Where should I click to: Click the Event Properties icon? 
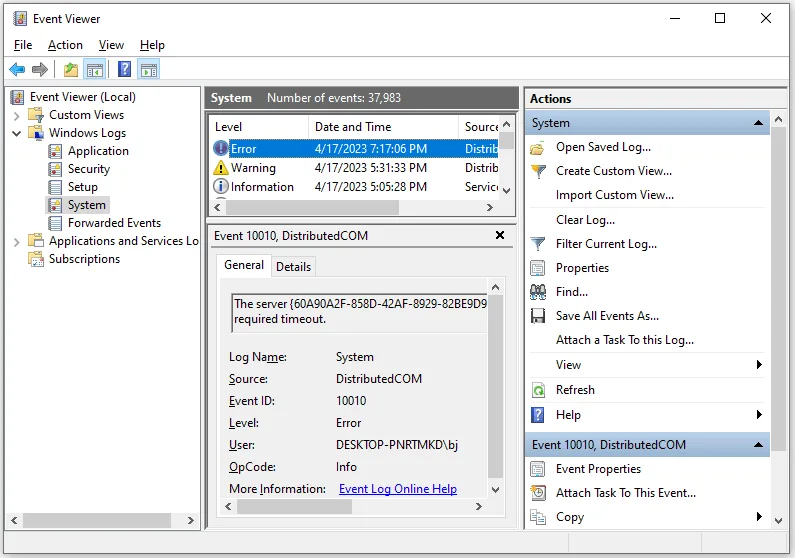538,469
